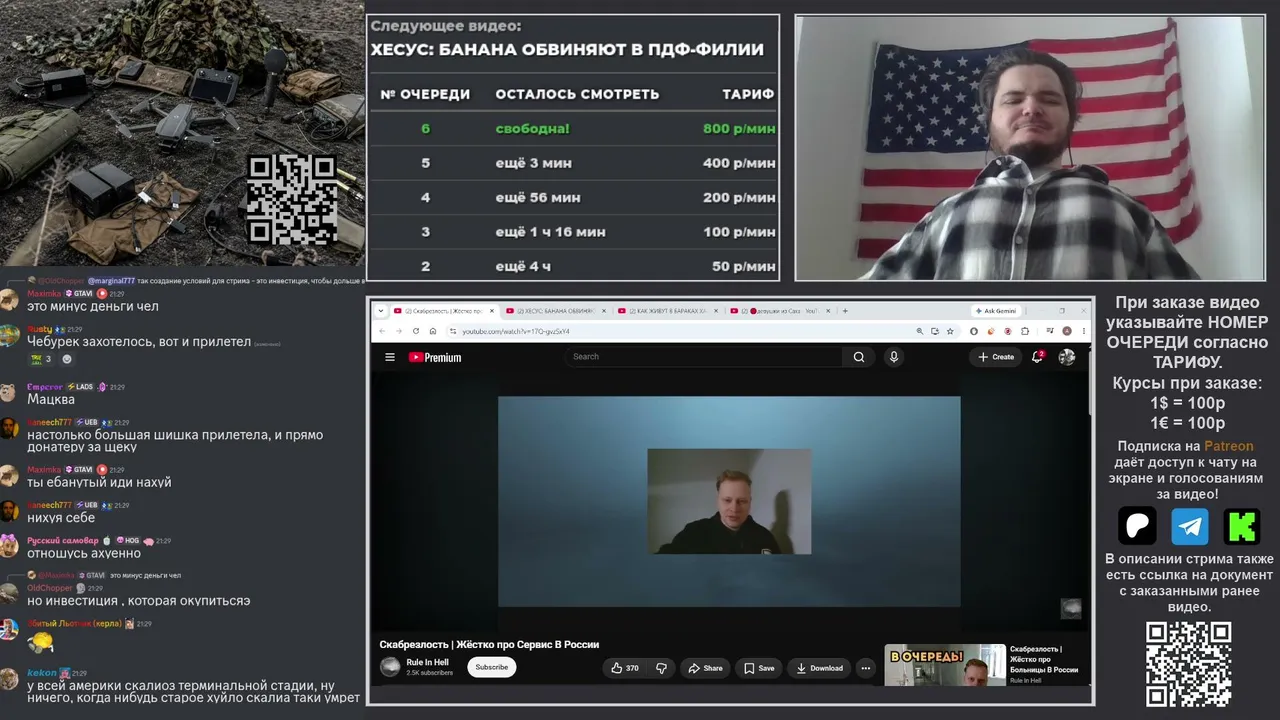Like the video showing 370 likes
This screenshot has width=1280, height=720.
[625, 668]
